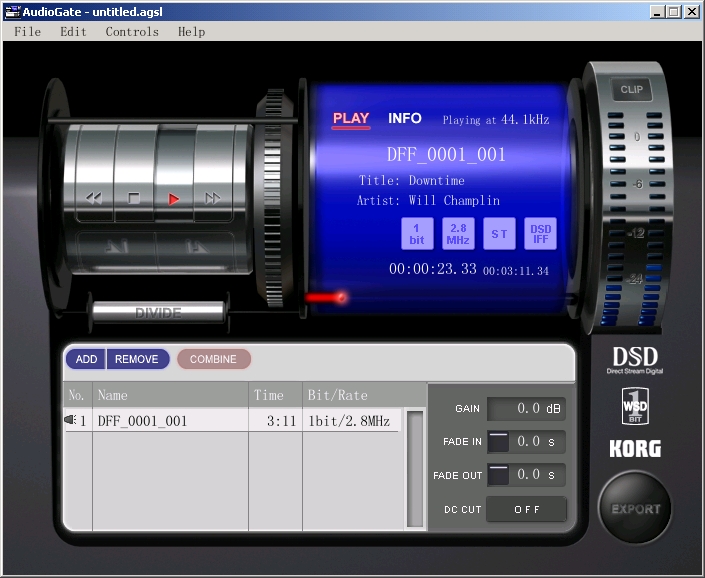Screen dimensions: 705x578
Task: Click the DIVIDE bar
Action: (158, 312)
